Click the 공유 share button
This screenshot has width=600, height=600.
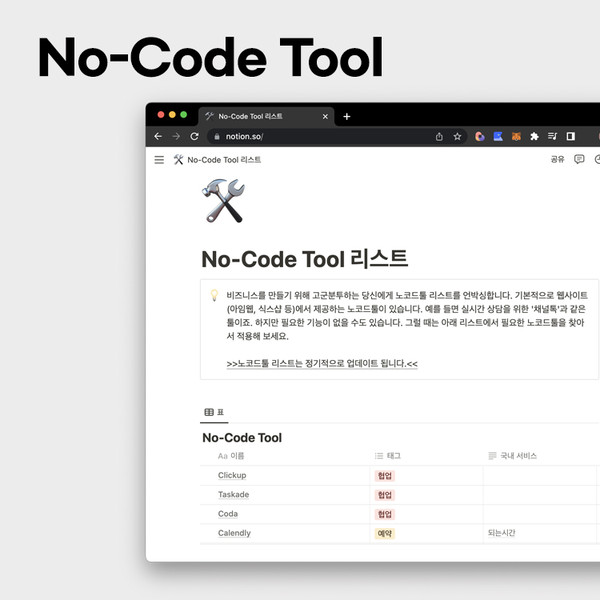click(557, 159)
